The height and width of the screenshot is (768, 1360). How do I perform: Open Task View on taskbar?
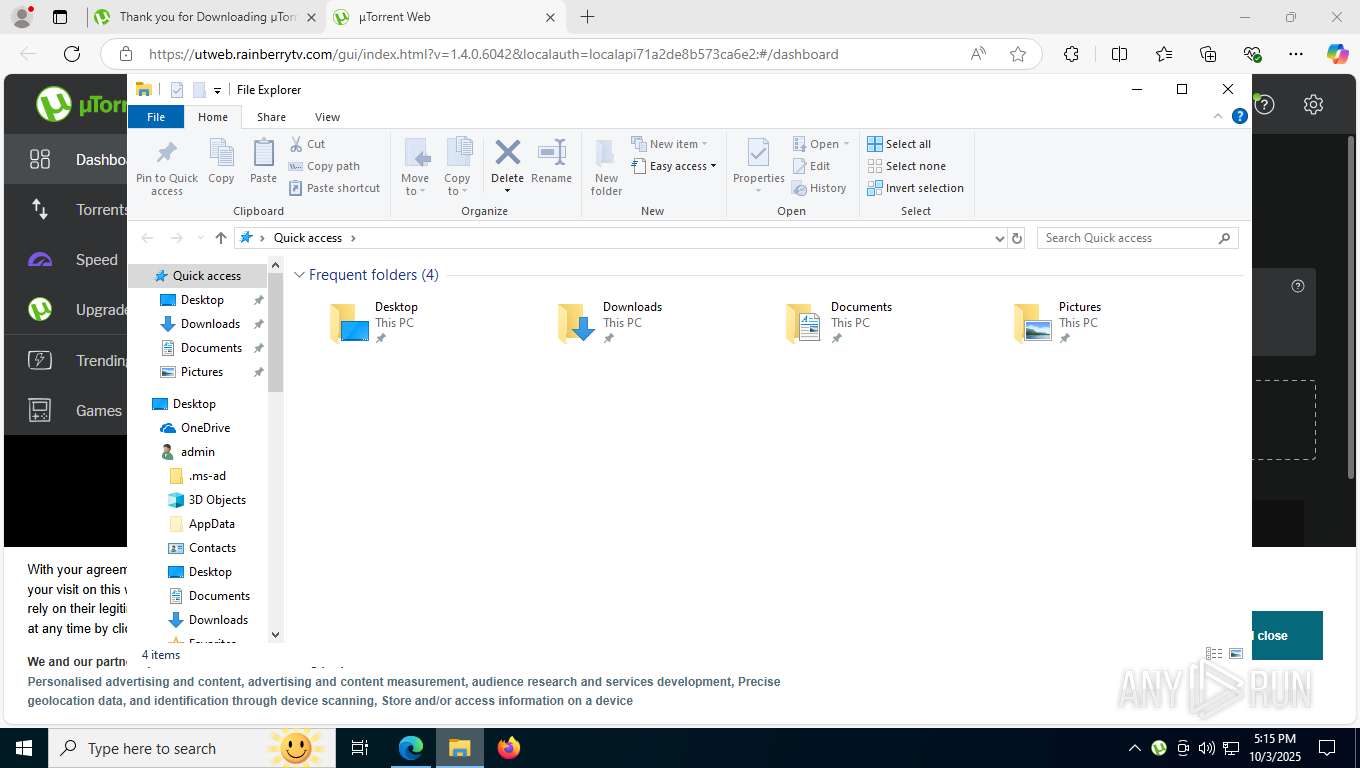[360, 748]
